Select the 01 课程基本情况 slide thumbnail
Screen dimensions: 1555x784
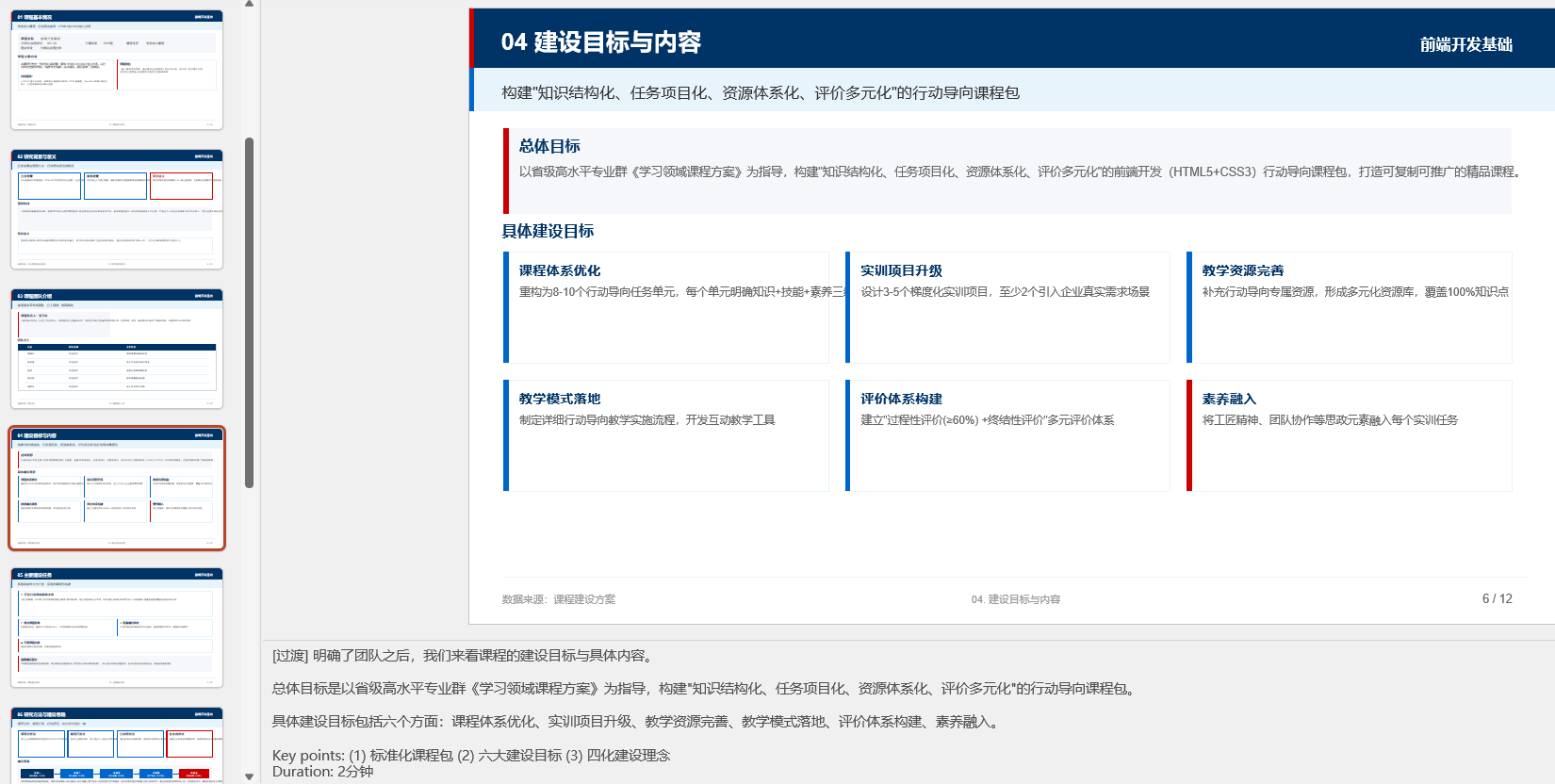pyautogui.click(x=117, y=70)
